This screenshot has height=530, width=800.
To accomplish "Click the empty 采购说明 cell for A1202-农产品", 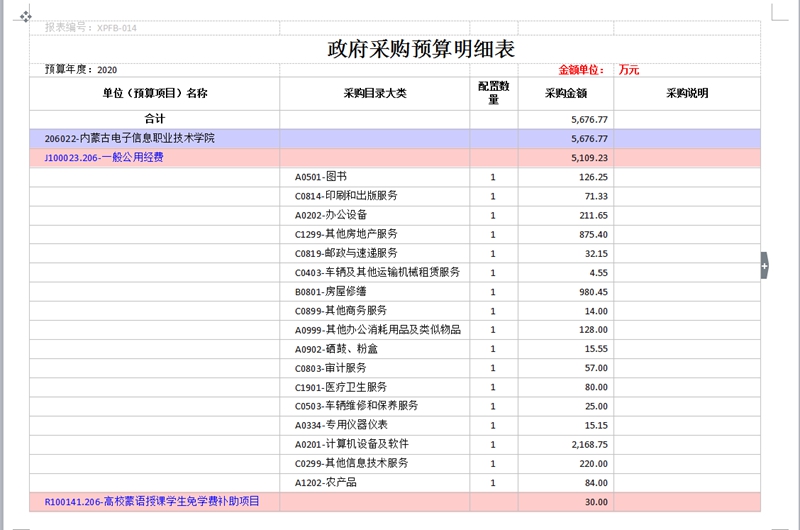I will coord(687,482).
